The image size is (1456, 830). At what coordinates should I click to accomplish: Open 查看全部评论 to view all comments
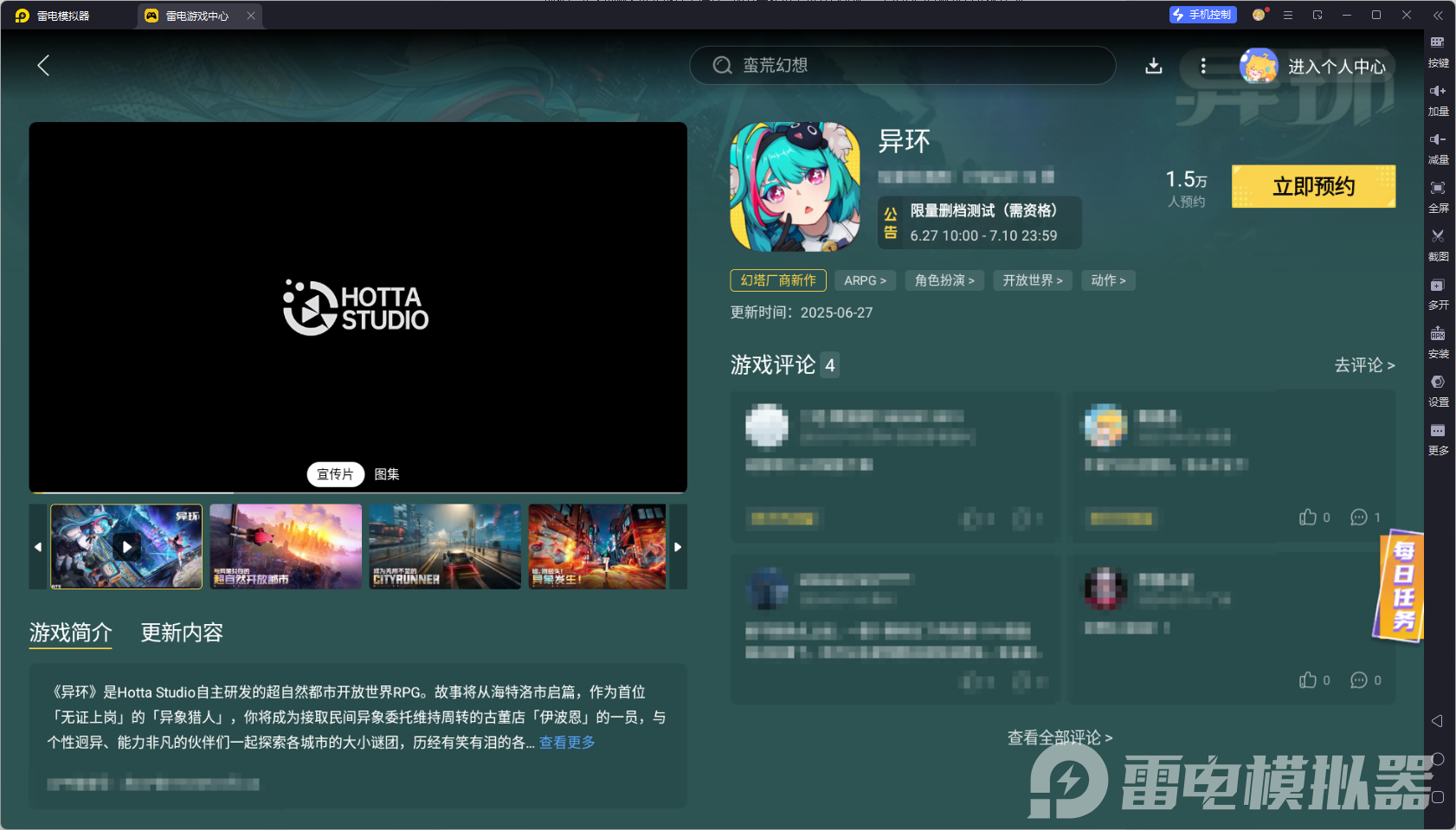pos(1058,737)
